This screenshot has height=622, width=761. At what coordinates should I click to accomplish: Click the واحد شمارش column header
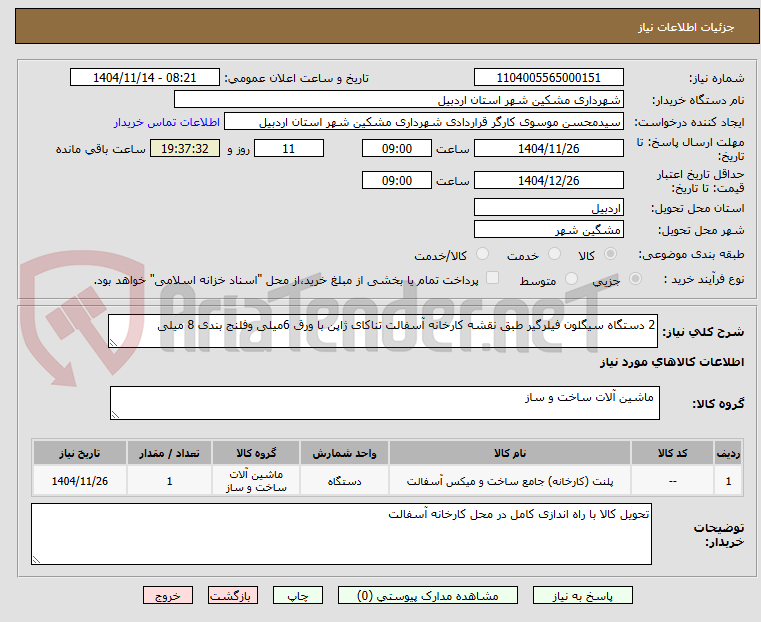pos(344,453)
